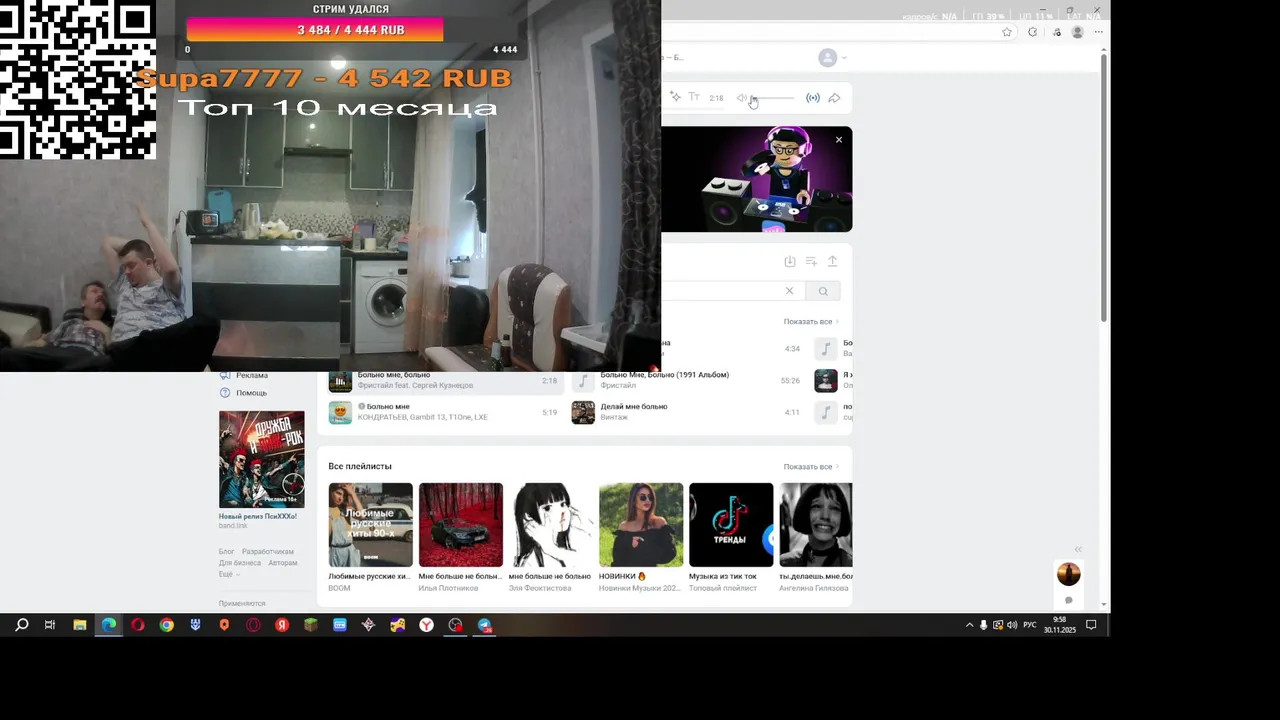
Task: Open Помощь in the left sidebar
Action: [x=252, y=393]
